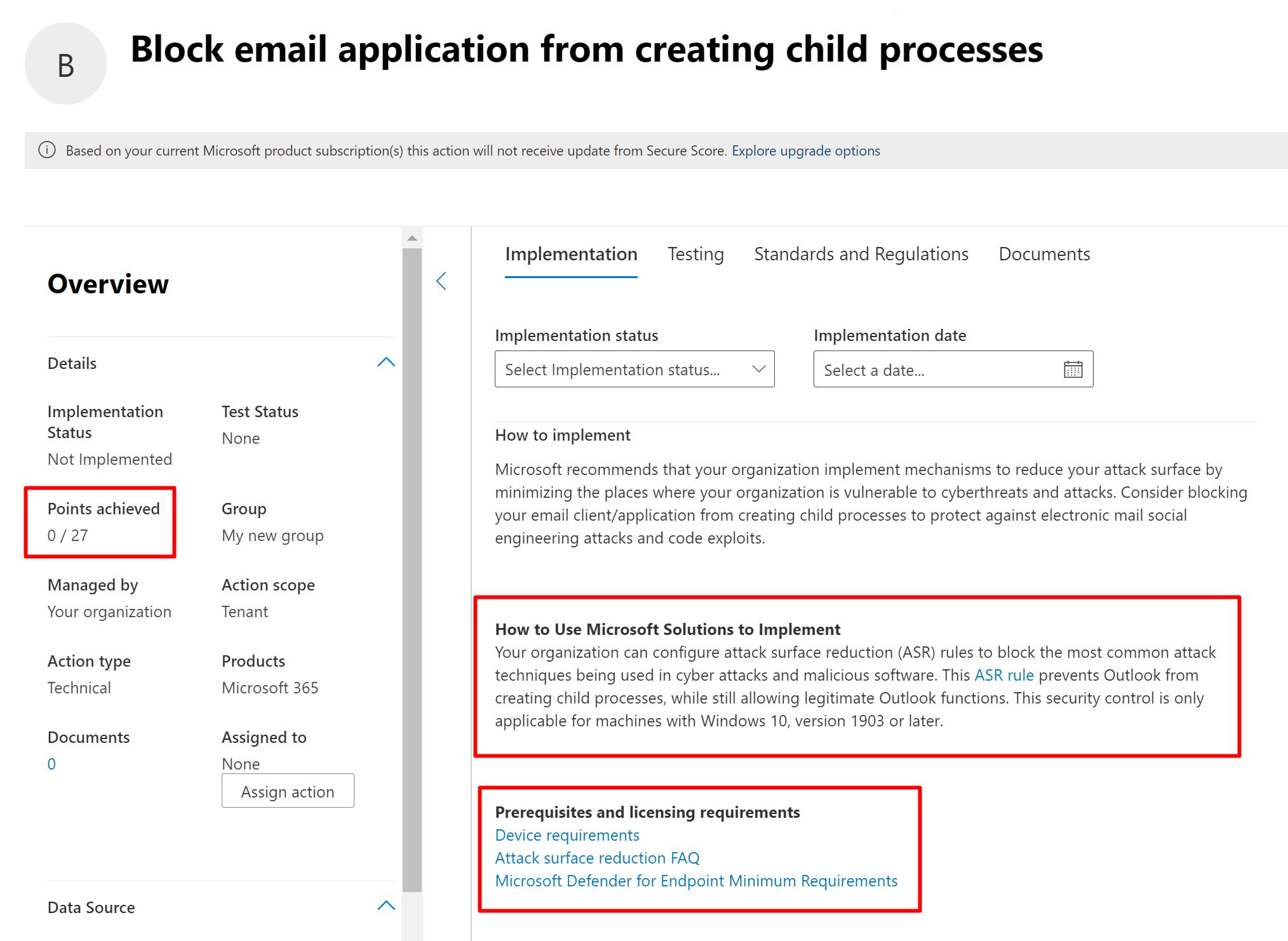This screenshot has width=1288, height=941.
Task: Click the B avatar circle
Action: pos(65,64)
